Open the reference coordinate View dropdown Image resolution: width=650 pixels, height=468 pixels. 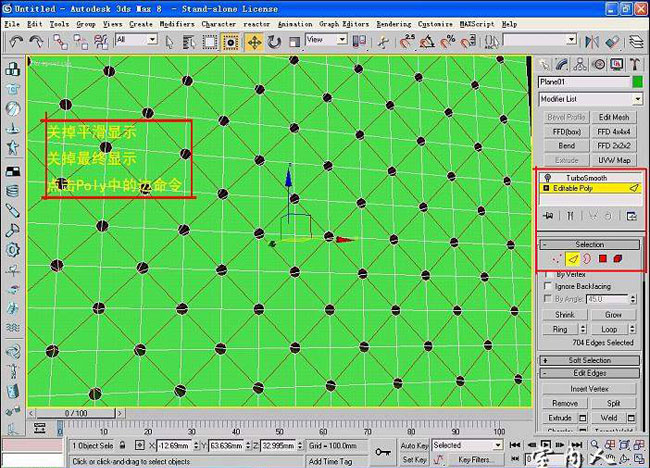click(326, 39)
